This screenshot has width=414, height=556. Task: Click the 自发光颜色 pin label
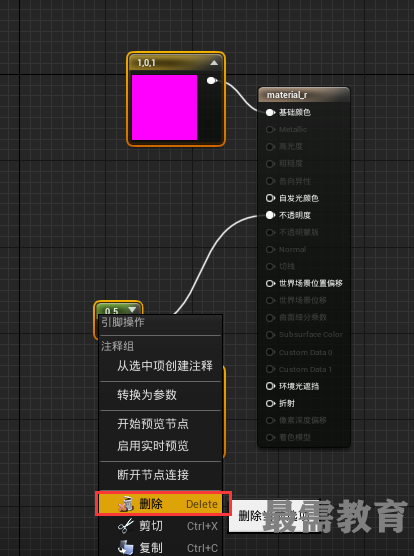coord(299,198)
